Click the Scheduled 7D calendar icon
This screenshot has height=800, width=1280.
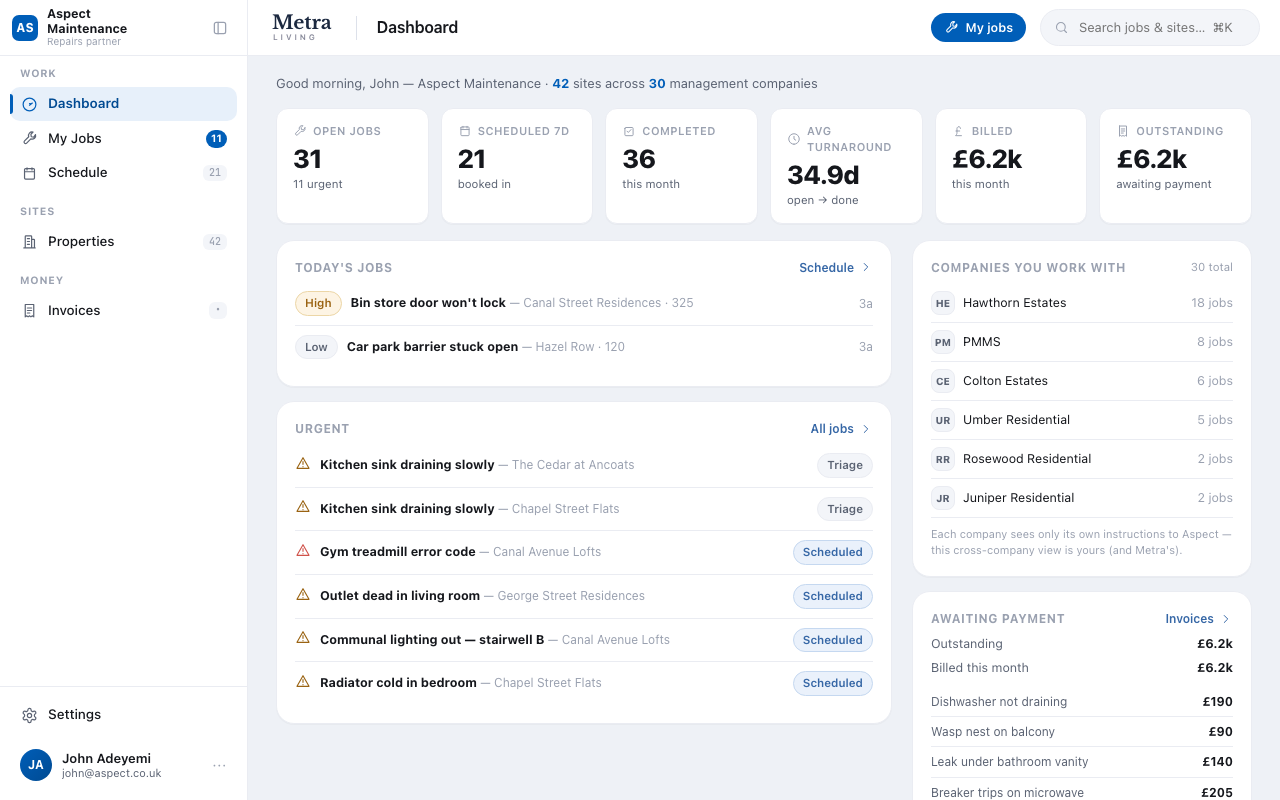[464, 131]
